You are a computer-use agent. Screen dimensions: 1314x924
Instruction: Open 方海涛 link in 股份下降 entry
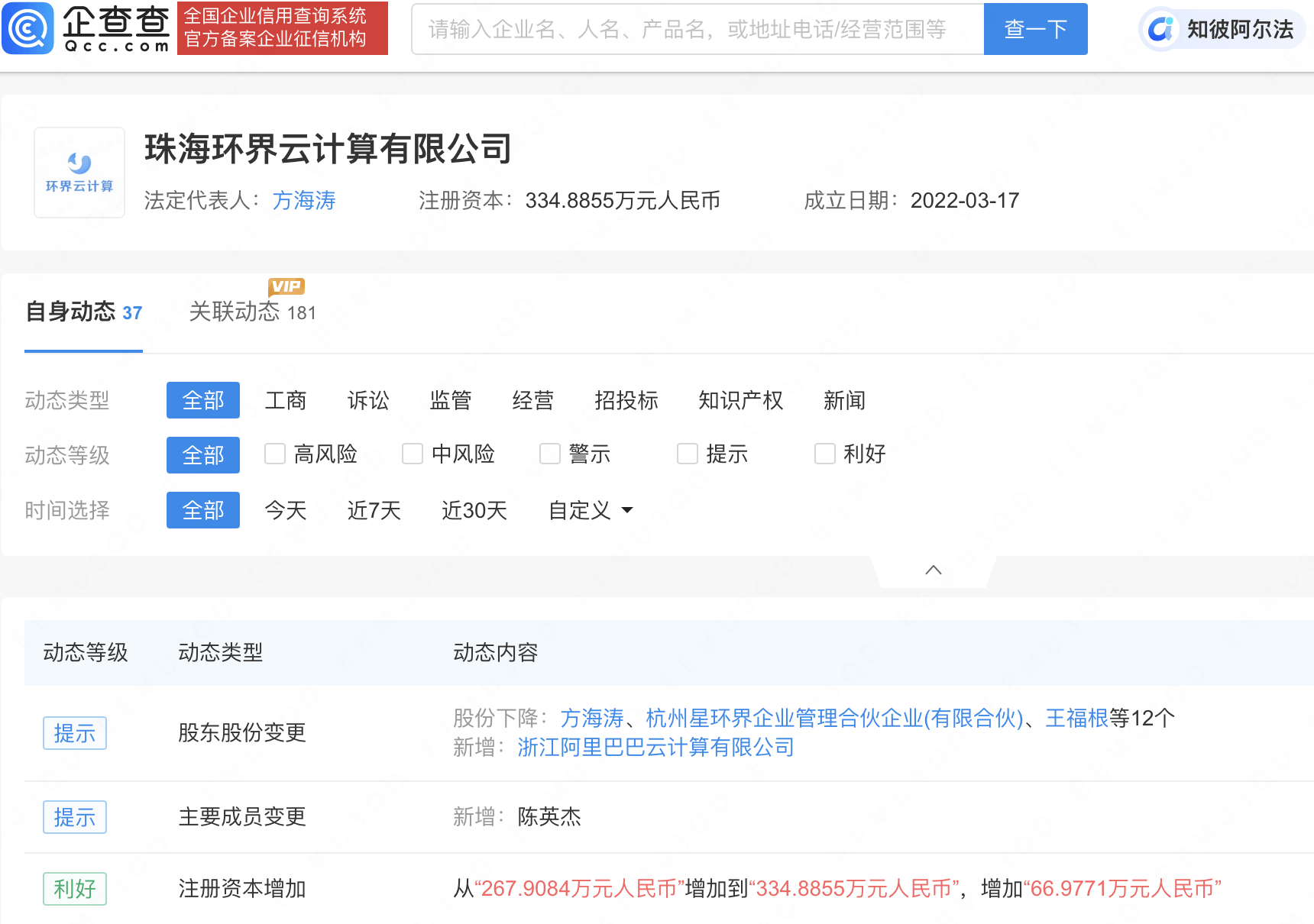(x=592, y=718)
